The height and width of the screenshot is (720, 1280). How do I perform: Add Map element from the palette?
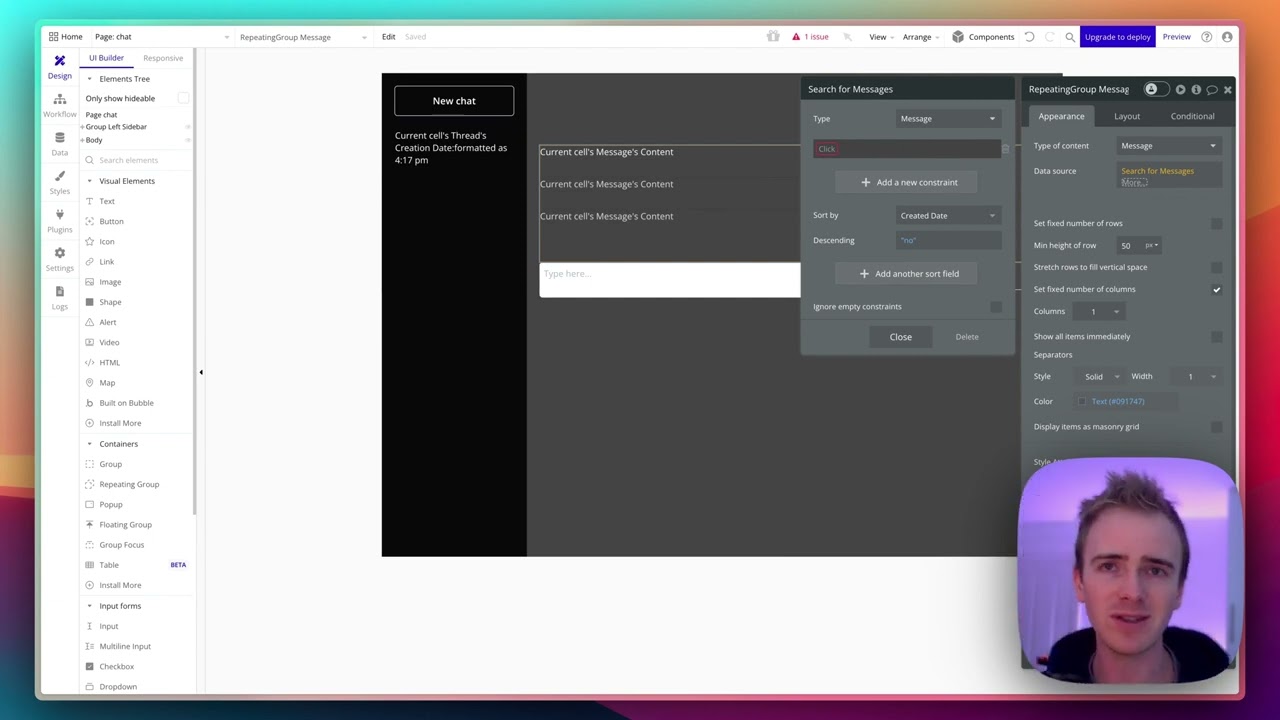pyautogui.click(x=107, y=382)
